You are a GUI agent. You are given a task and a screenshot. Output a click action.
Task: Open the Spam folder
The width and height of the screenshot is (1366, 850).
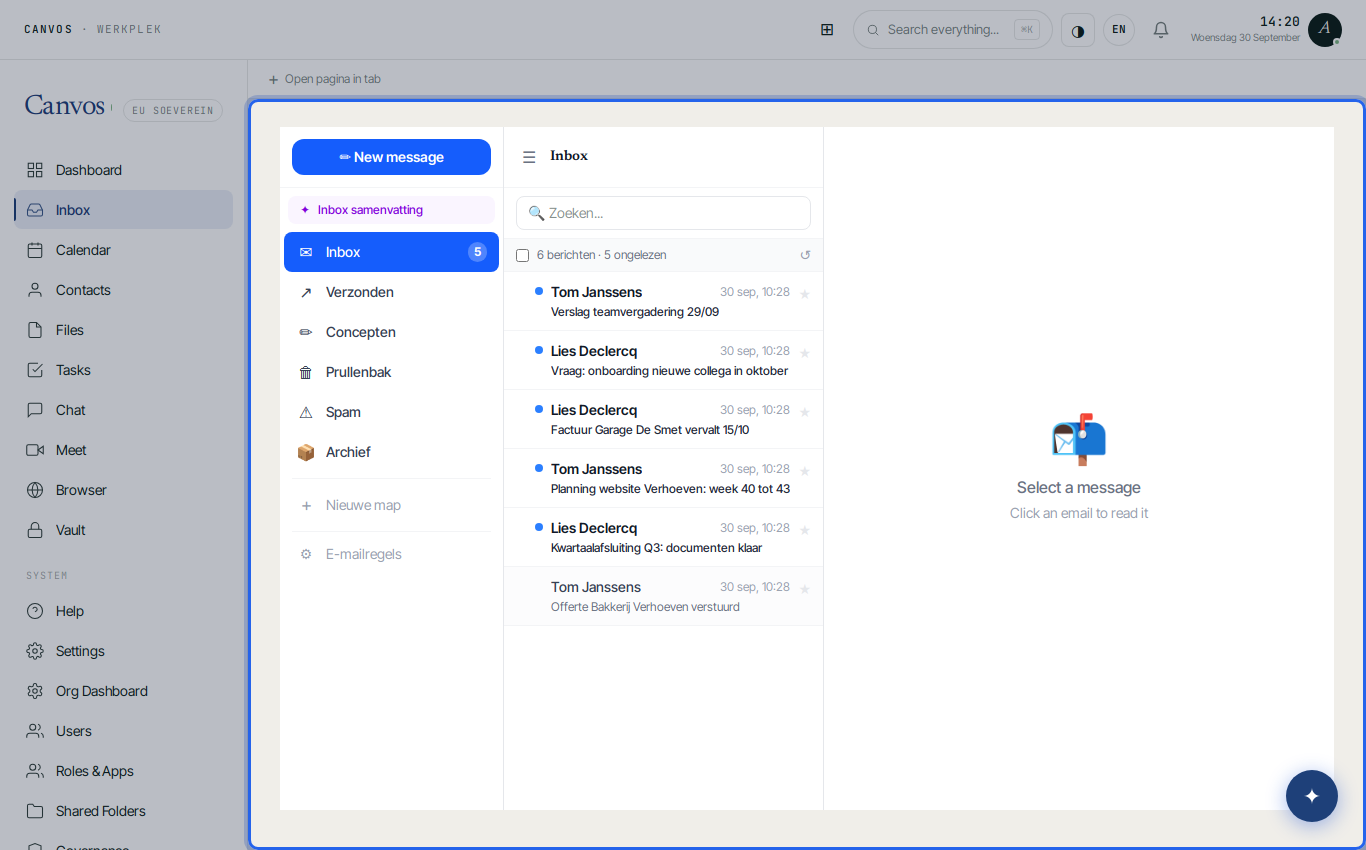point(391,412)
